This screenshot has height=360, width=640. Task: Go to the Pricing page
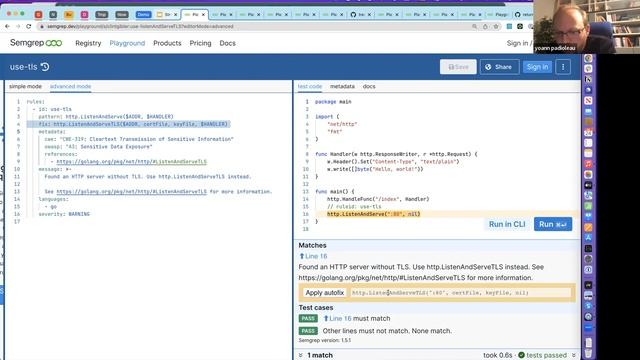200,43
